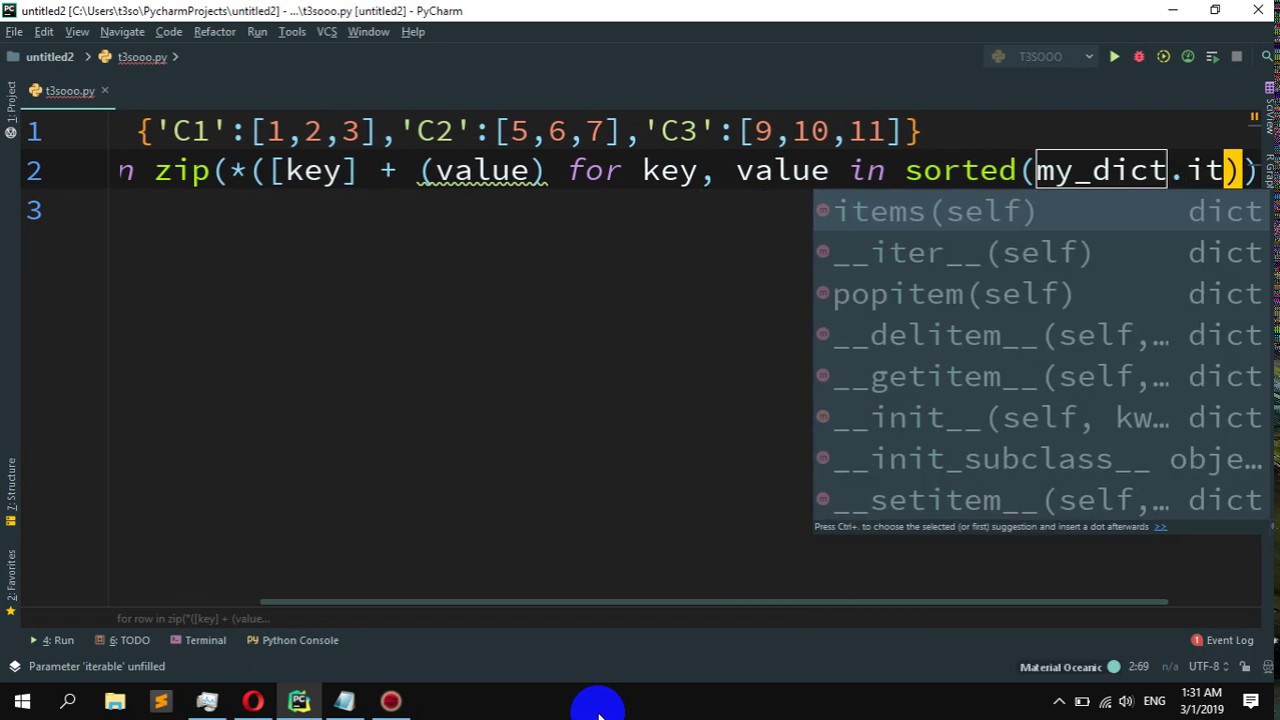
Task: Choose popitem(self) completion suggestion
Action: [1040, 293]
